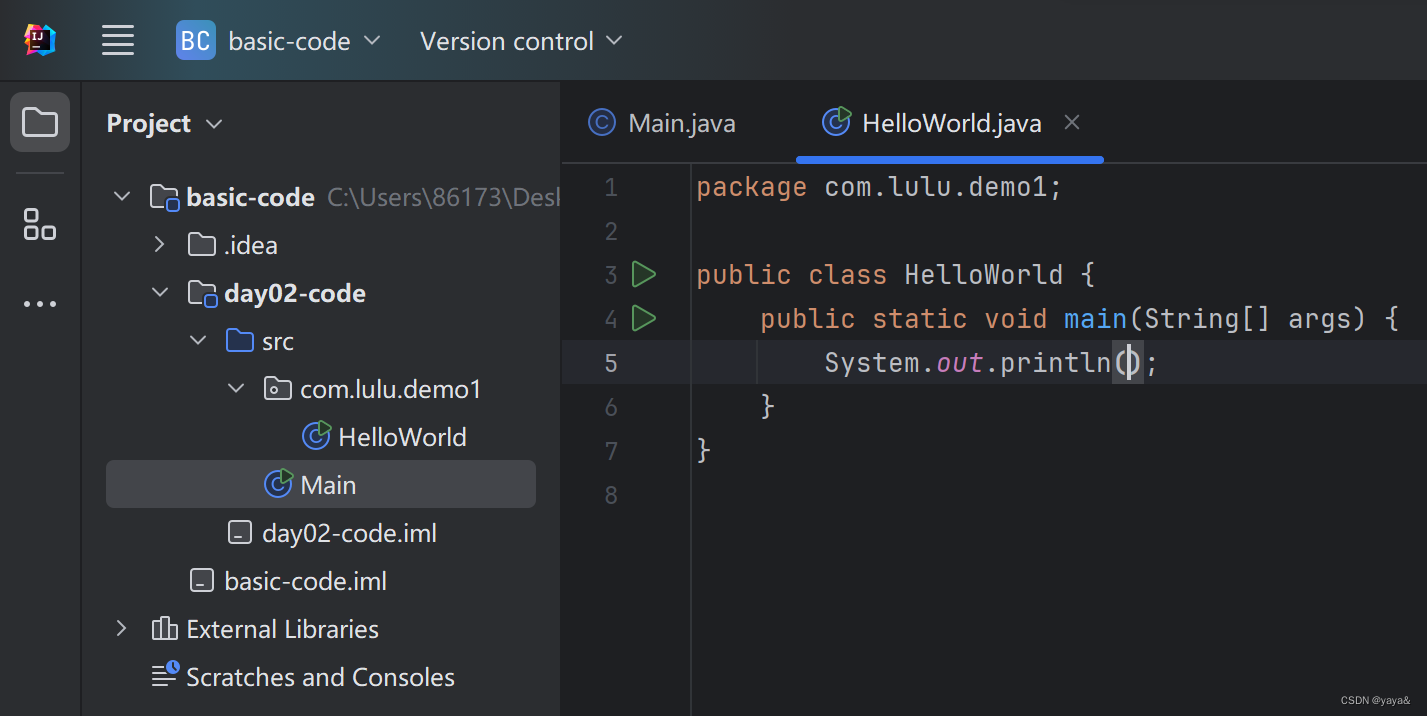The image size is (1427, 716).
Task: Open the Project tool window folder icon
Action: tap(39, 121)
